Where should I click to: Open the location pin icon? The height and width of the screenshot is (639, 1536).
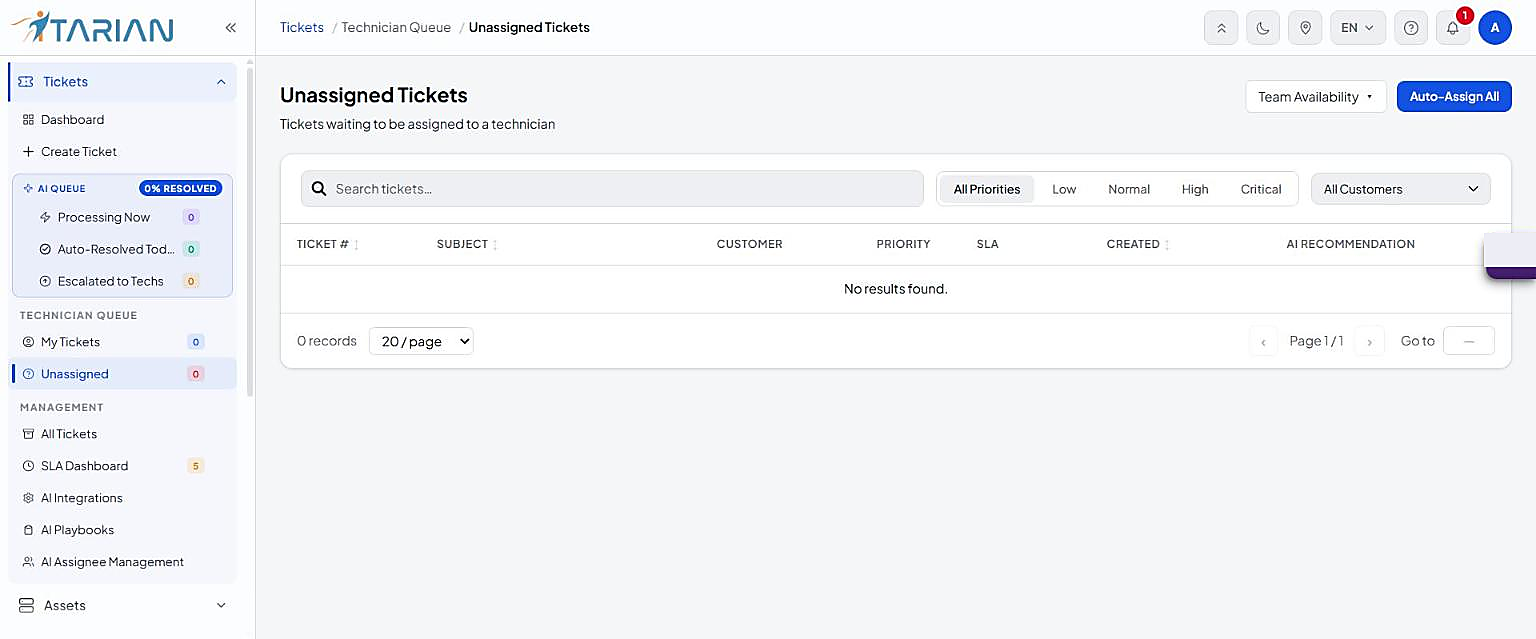pyautogui.click(x=1305, y=28)
